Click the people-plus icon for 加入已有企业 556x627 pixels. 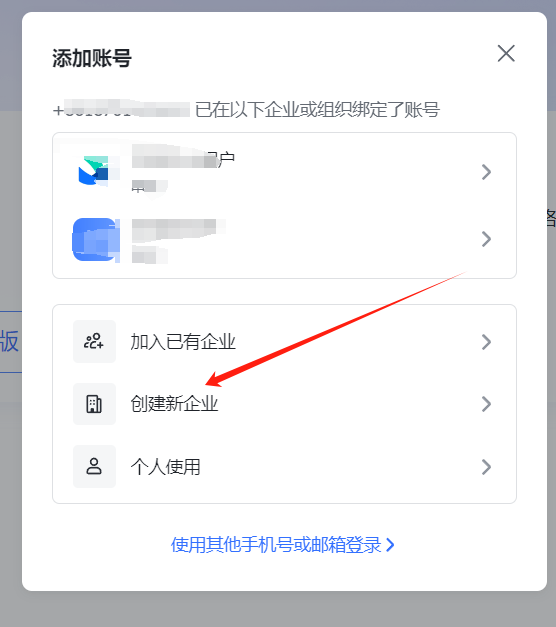click(94, 341)
